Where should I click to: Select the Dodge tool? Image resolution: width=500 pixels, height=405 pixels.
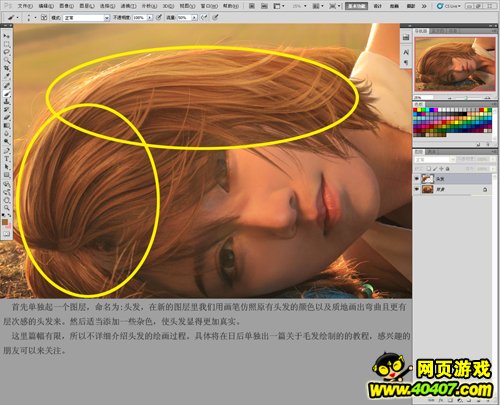point(6,142)
